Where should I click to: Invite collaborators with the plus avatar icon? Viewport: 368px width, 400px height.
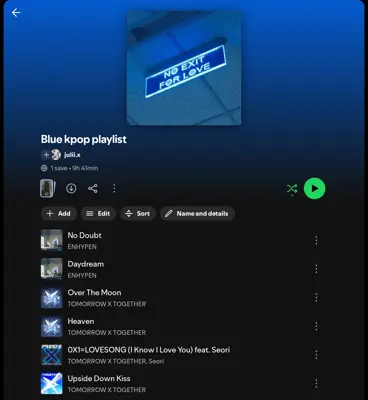(46, 155)
